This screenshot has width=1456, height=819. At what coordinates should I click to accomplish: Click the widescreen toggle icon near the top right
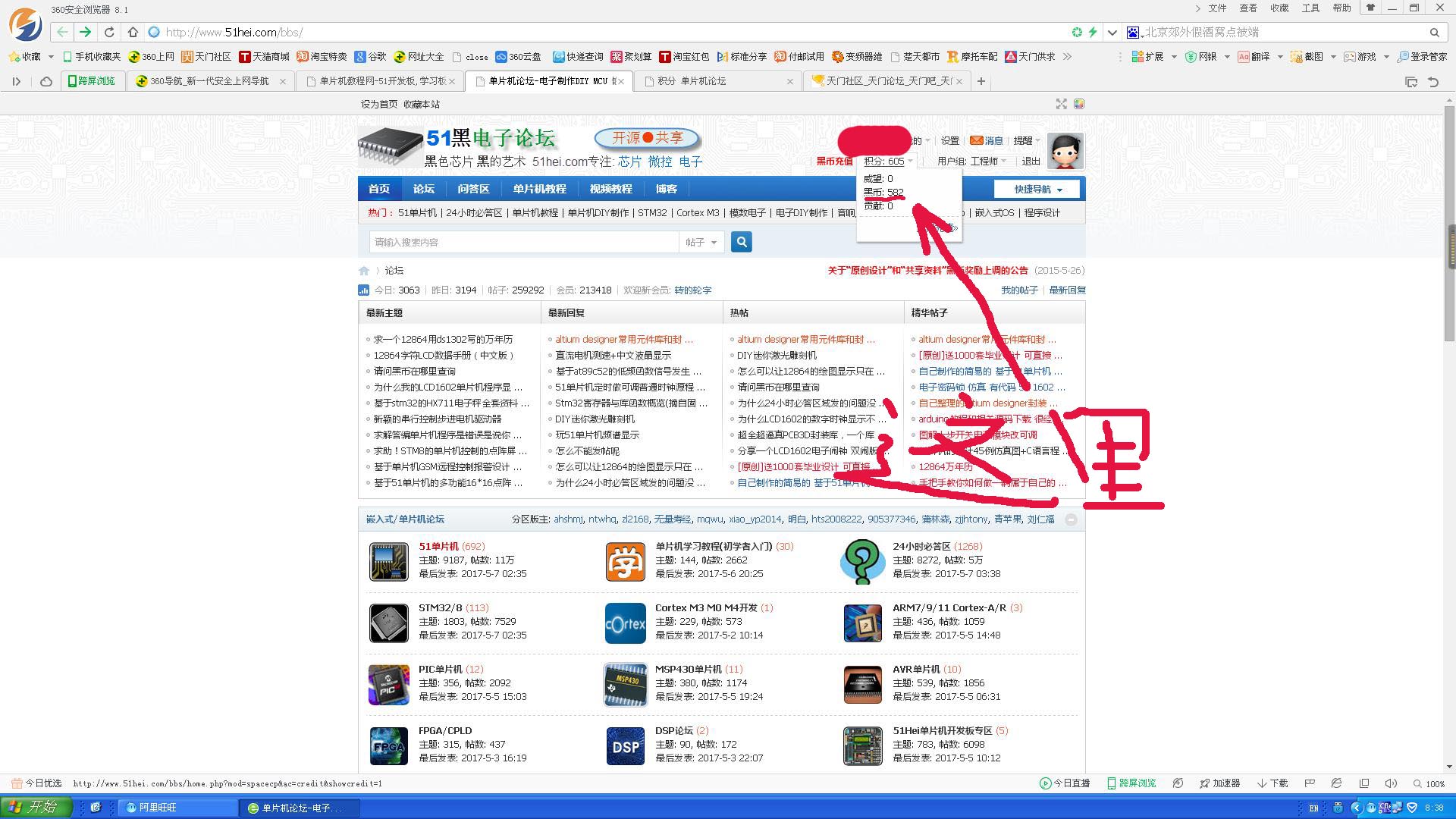point(1061,104)
